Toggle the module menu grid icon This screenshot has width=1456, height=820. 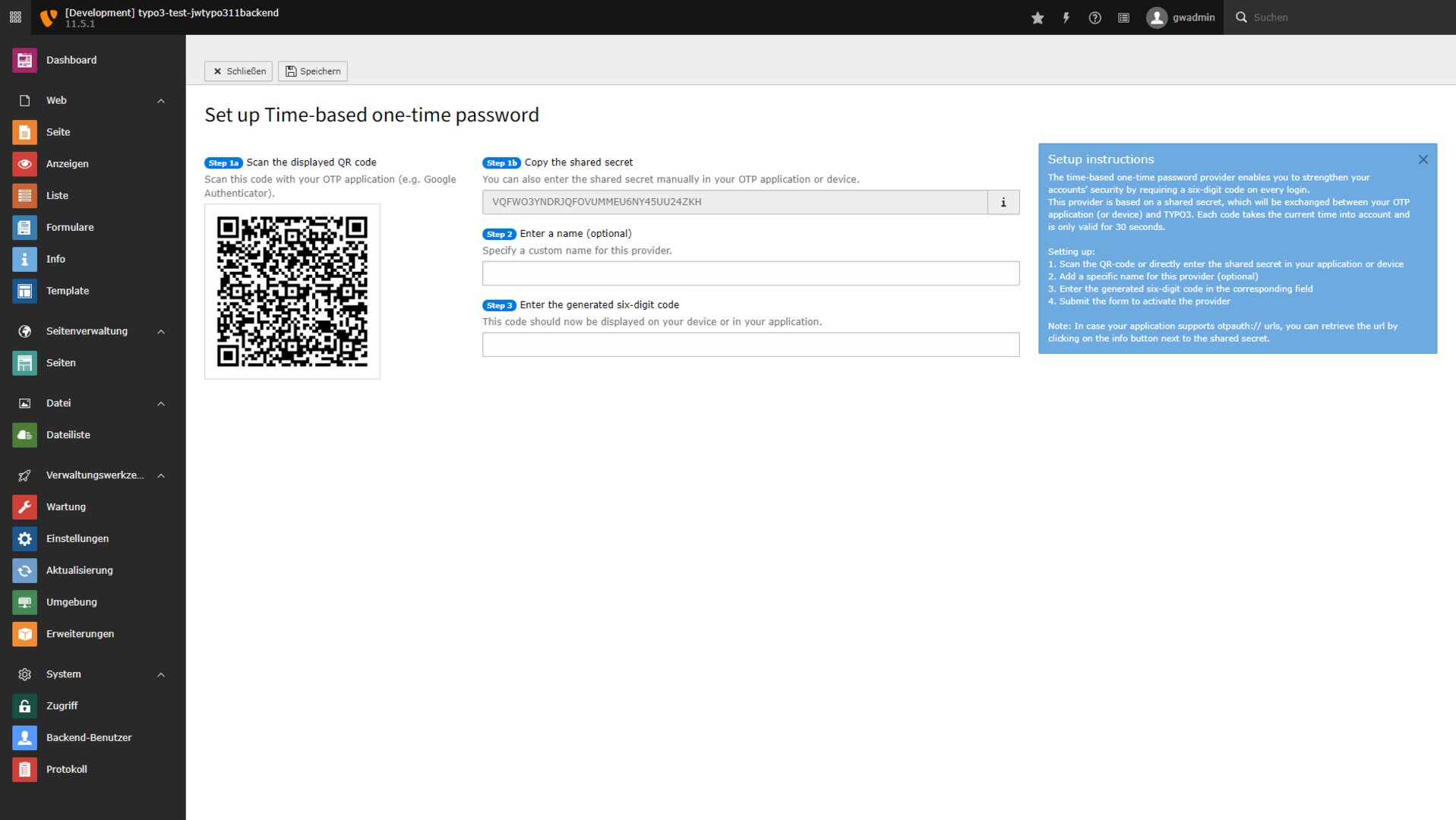pos(15,17)
